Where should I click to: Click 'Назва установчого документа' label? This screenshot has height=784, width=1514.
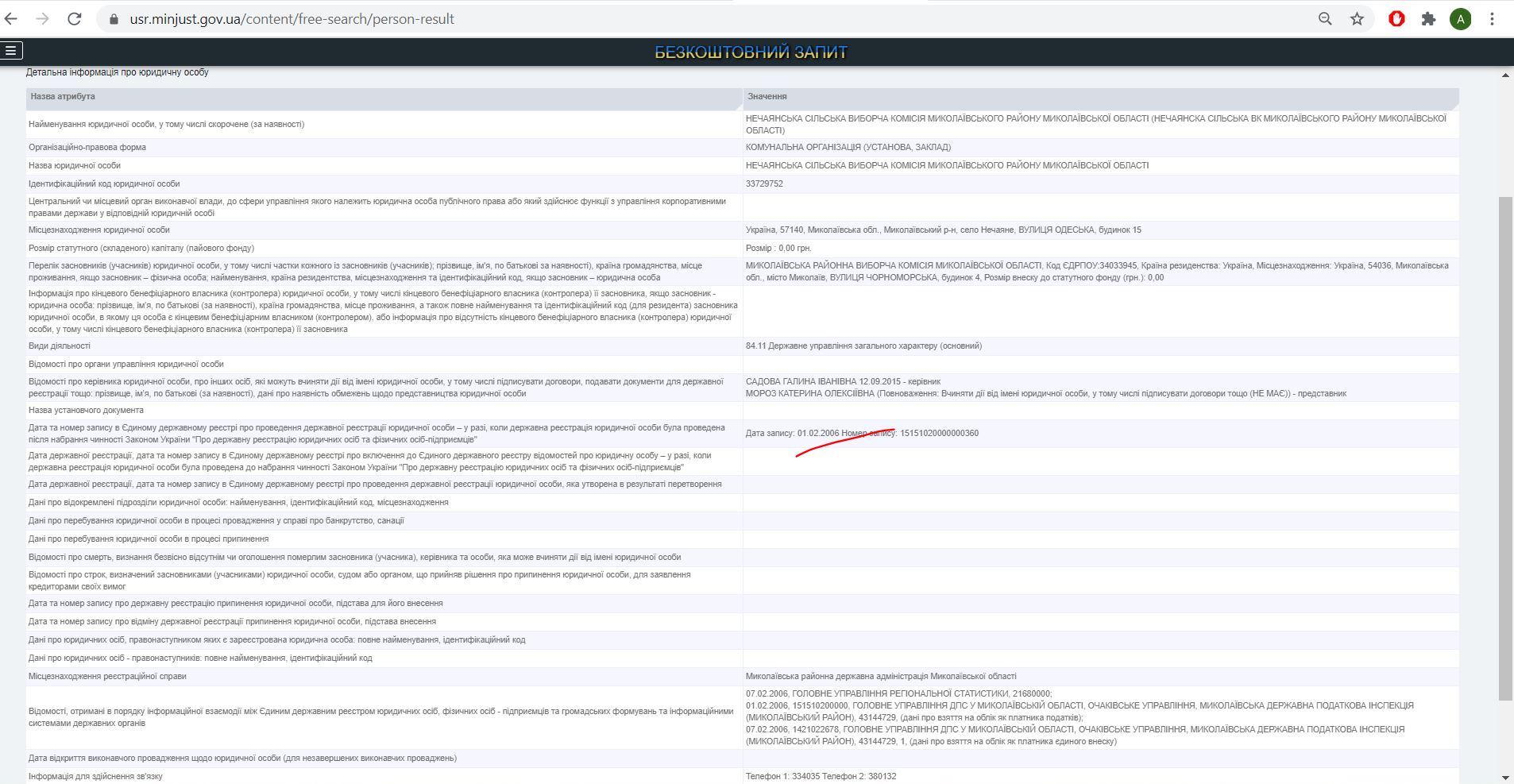tap(86, 410)
